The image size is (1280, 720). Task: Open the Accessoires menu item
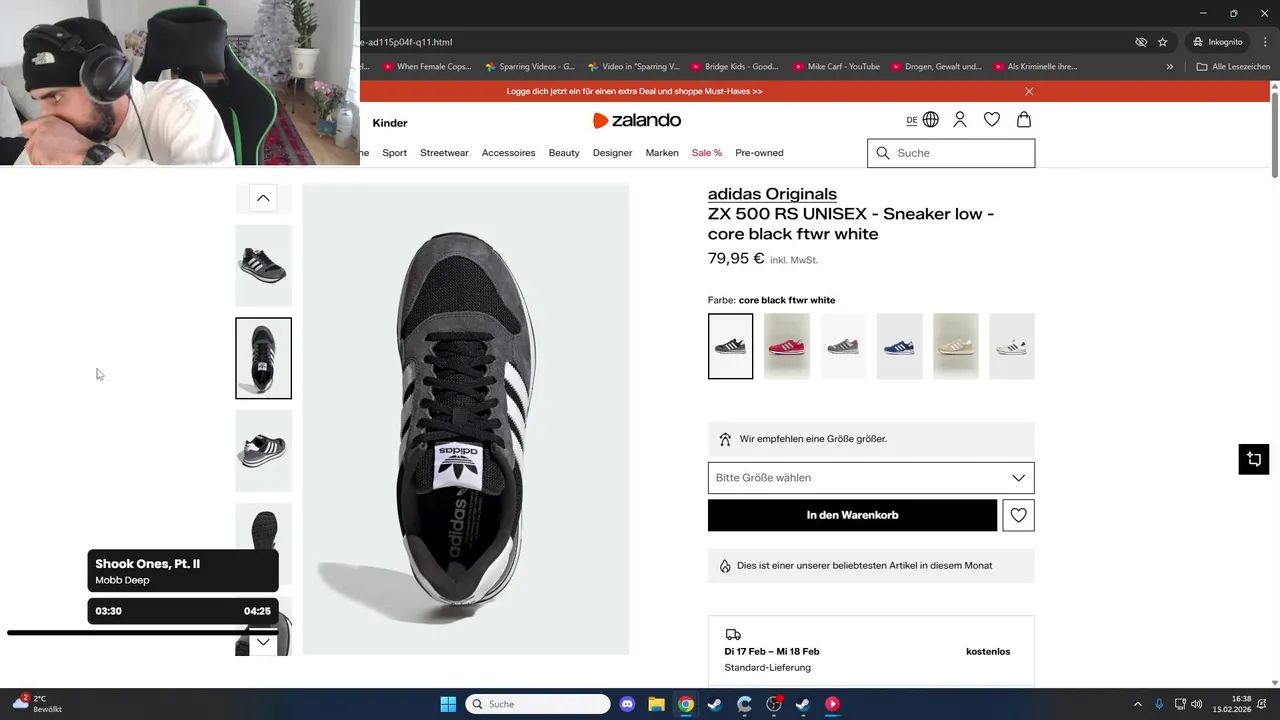pyautogui.click(x=508, y=153)
